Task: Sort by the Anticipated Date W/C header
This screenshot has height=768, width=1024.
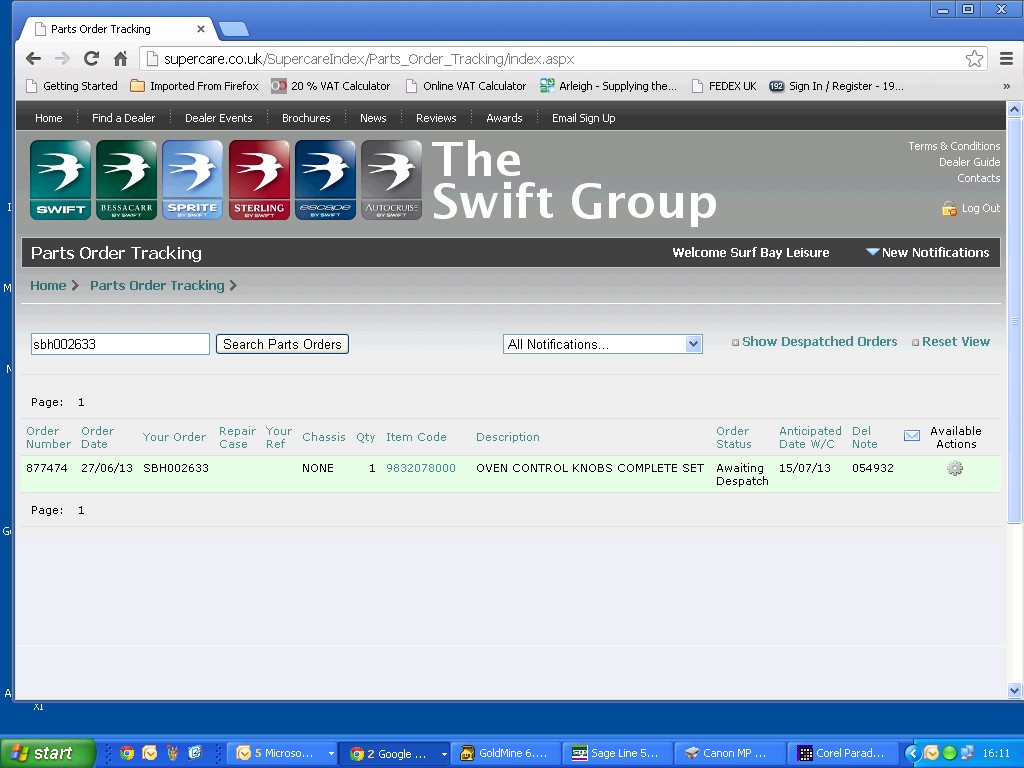Action: tap(810, 437)
